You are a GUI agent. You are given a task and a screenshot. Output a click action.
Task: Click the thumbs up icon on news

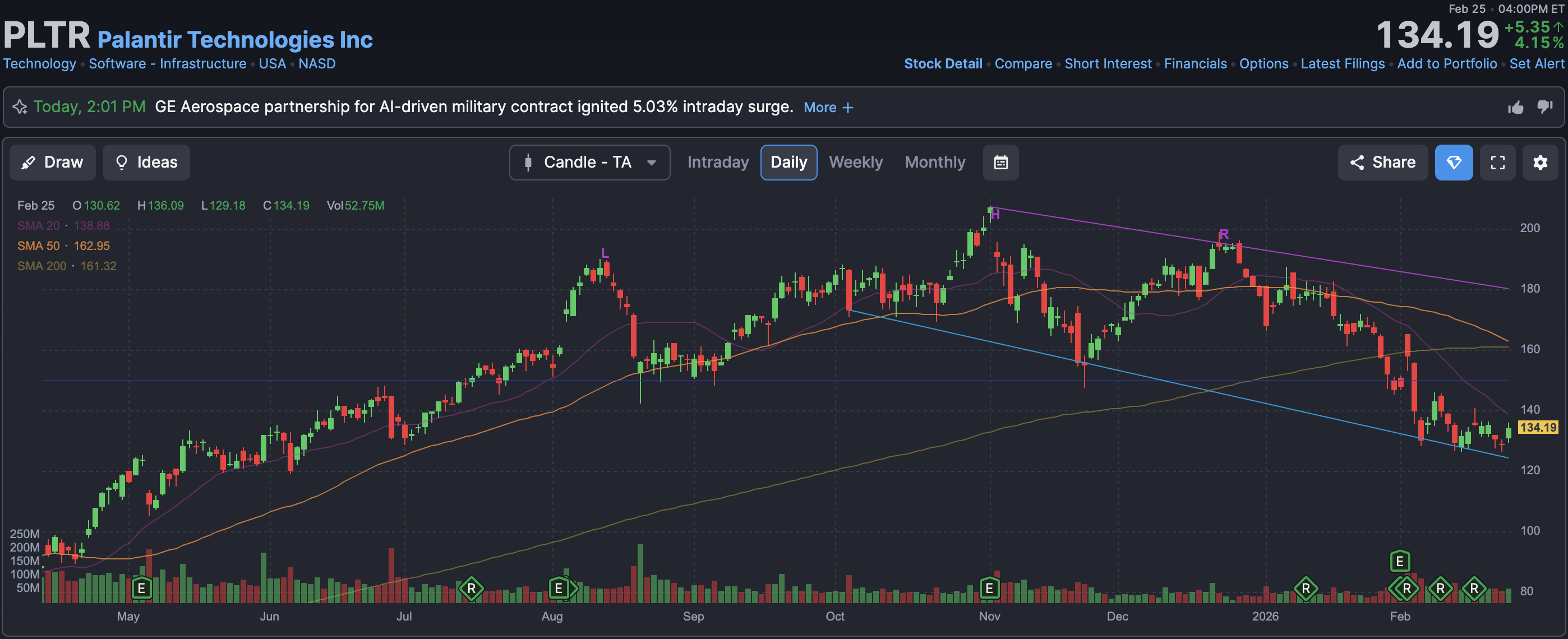click(x=1515, y=108)
